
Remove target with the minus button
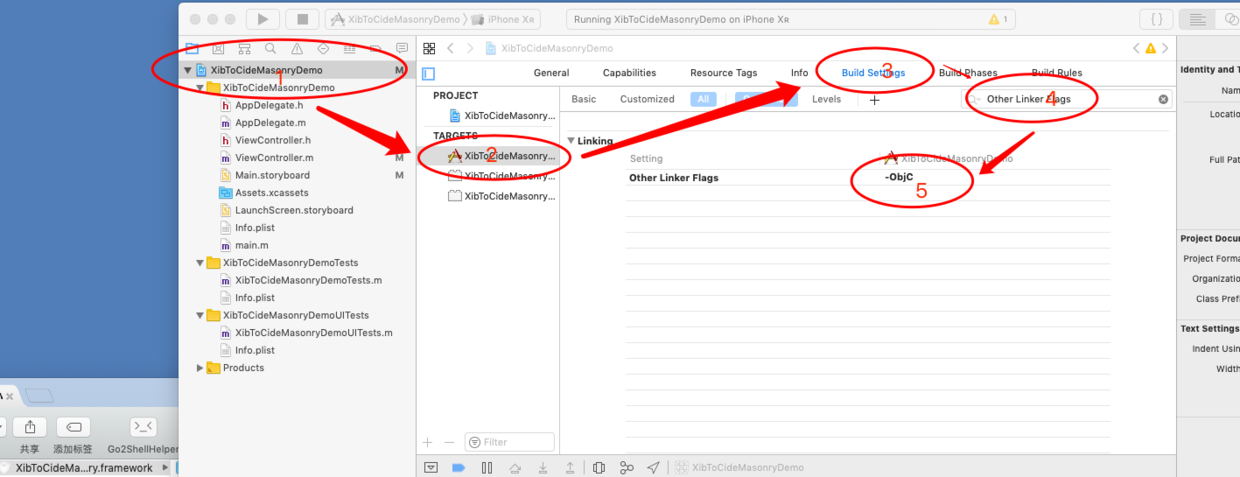(449, 442)
